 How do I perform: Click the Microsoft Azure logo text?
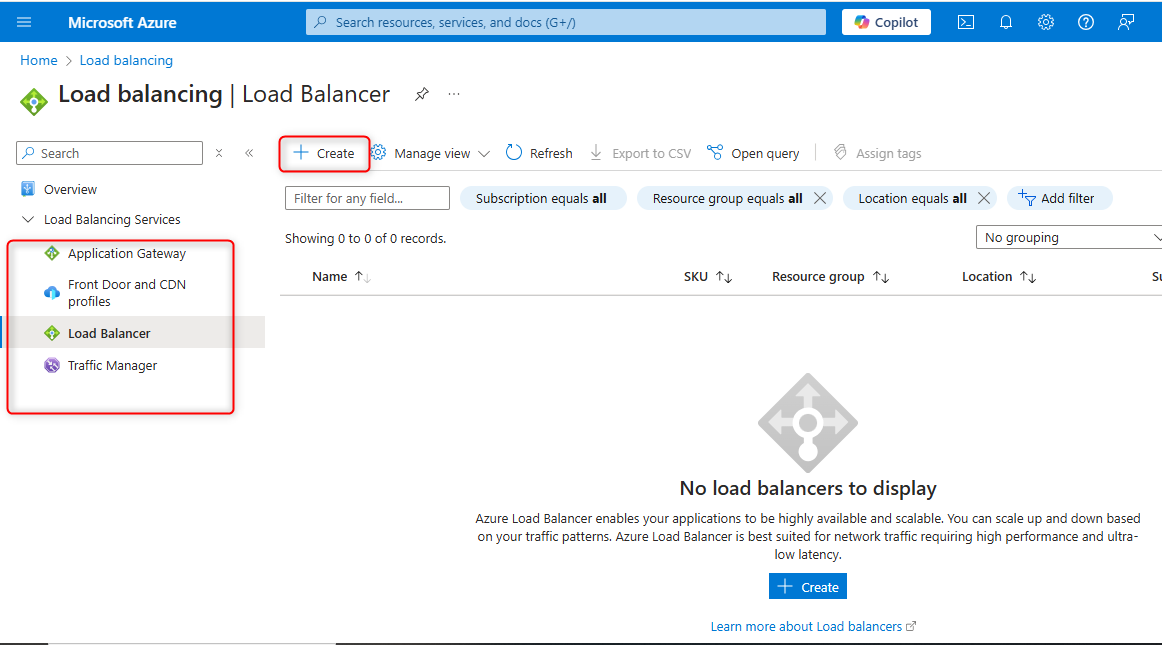click(x=122, y=22)
